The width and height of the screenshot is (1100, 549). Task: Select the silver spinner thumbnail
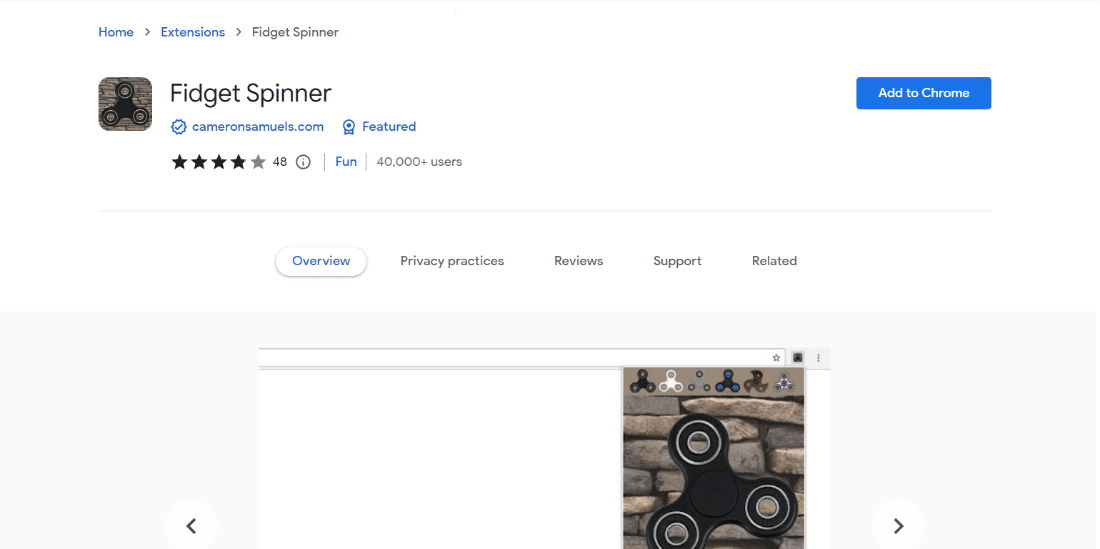pos(784,381)
